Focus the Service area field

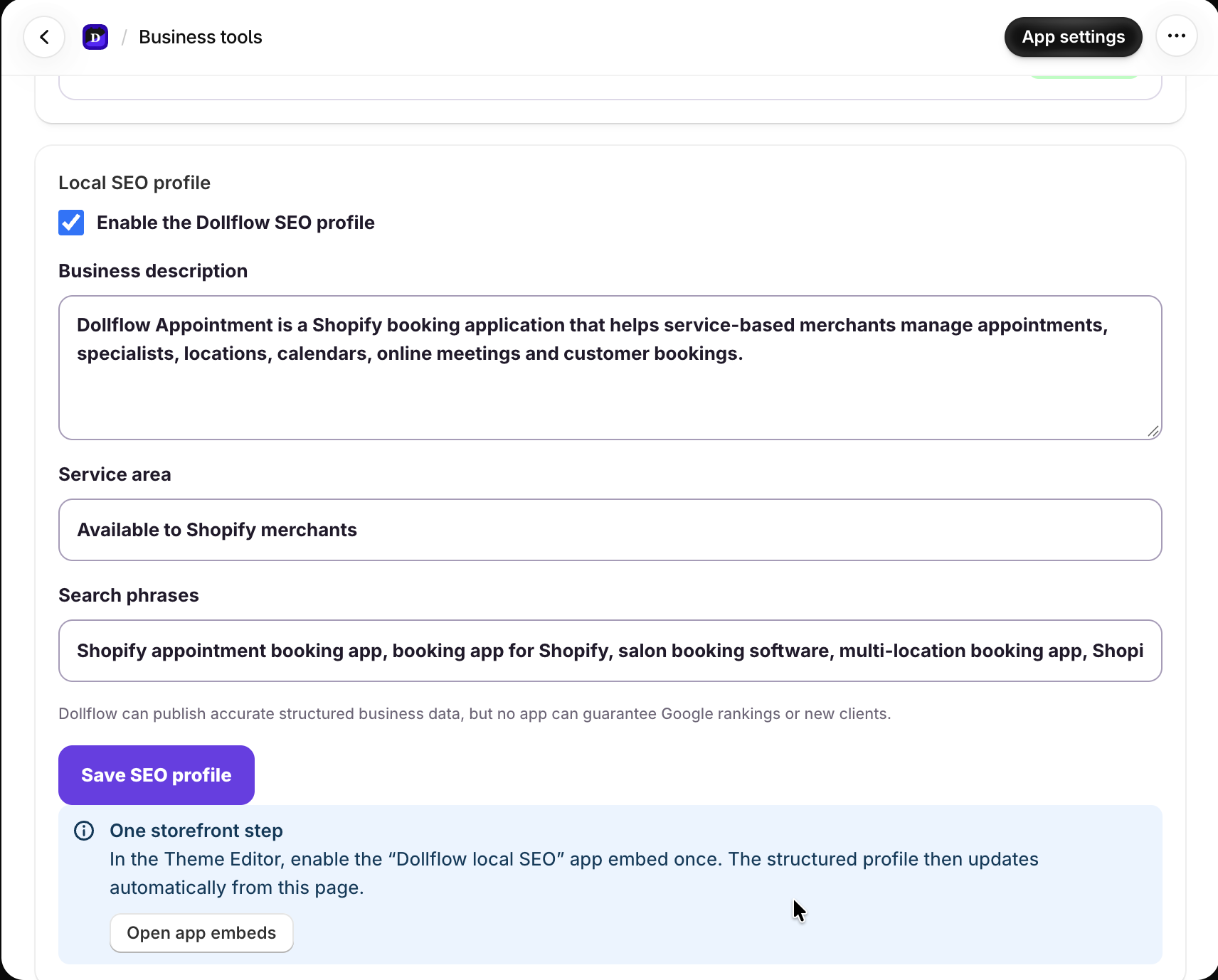coord(610,530)
